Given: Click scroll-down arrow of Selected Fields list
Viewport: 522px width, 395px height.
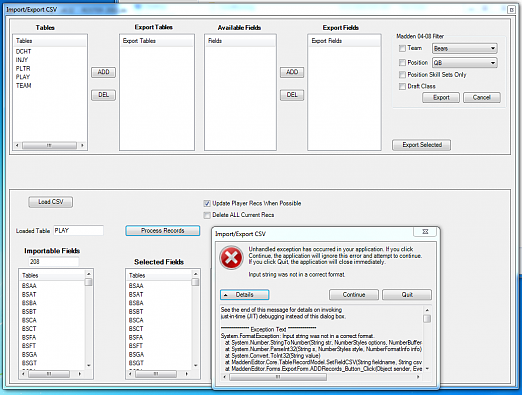Looking at the screenshot, I should coord(196,366).
